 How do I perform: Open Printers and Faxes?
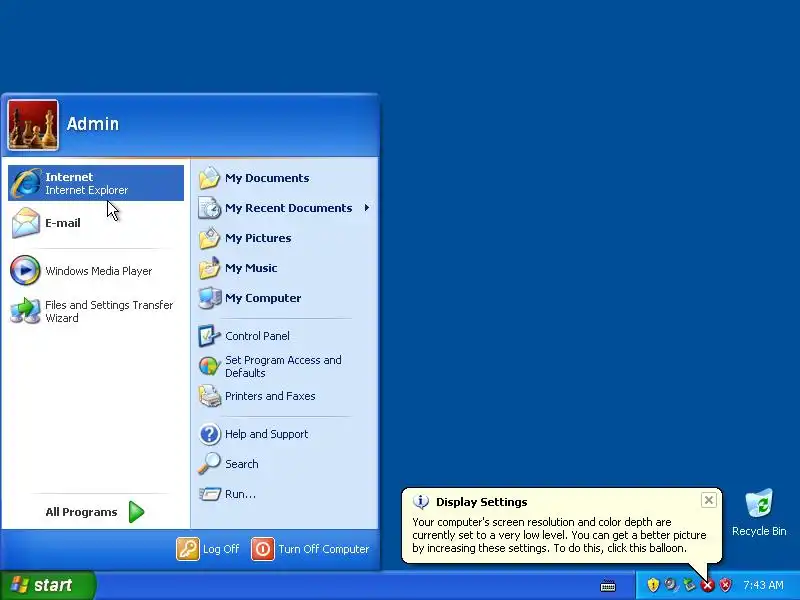pos(286,396)
